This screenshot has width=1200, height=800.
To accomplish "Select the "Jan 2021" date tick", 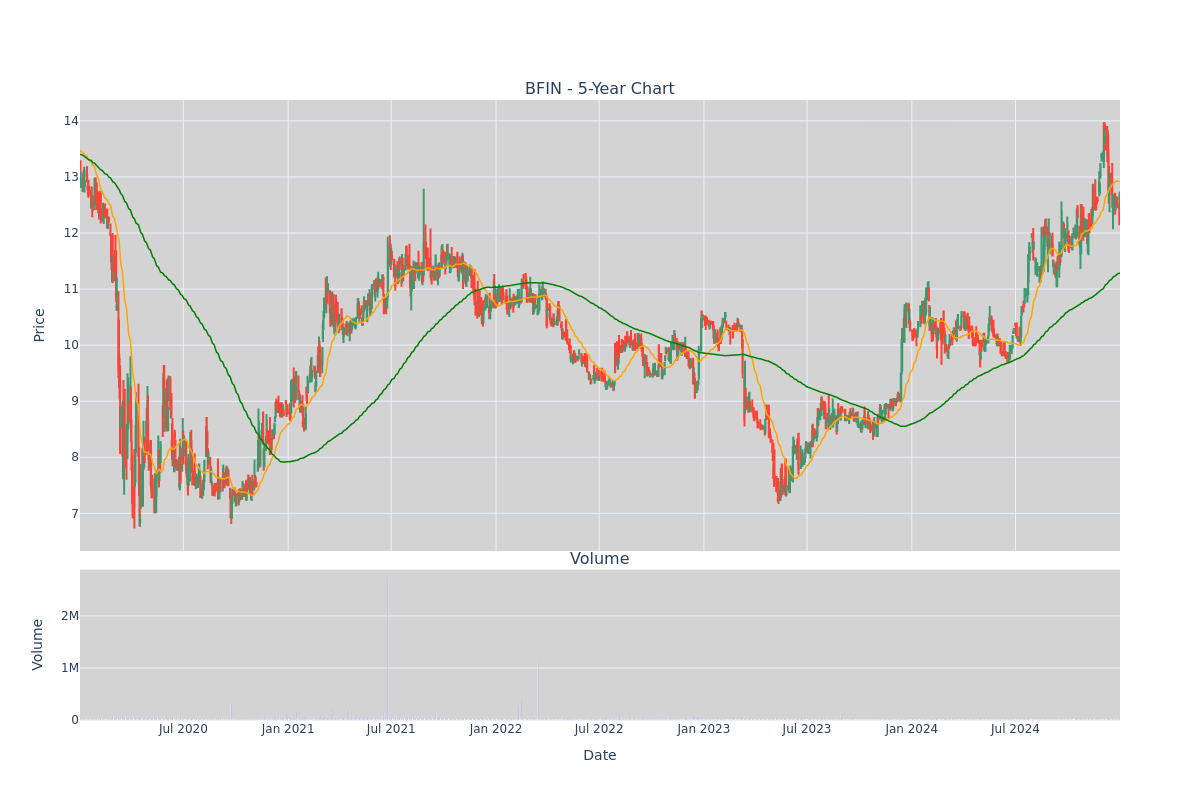I will [x=288, y=729].
